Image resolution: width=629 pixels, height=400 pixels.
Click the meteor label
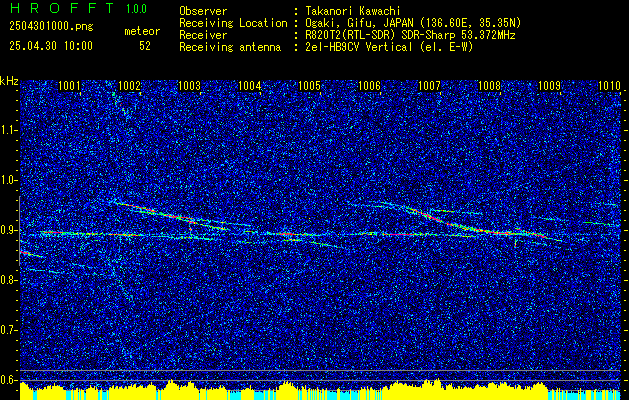pos(142,31)
